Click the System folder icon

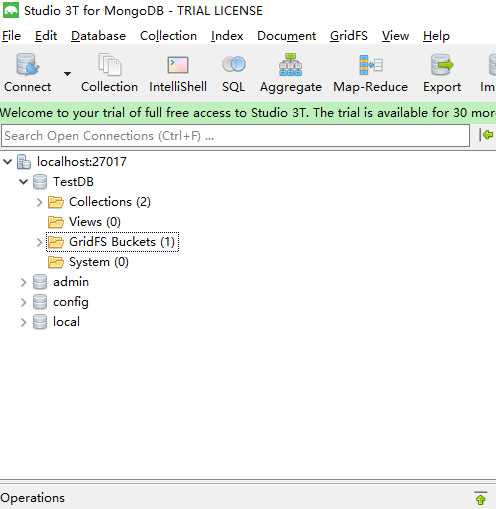[56, 262]
